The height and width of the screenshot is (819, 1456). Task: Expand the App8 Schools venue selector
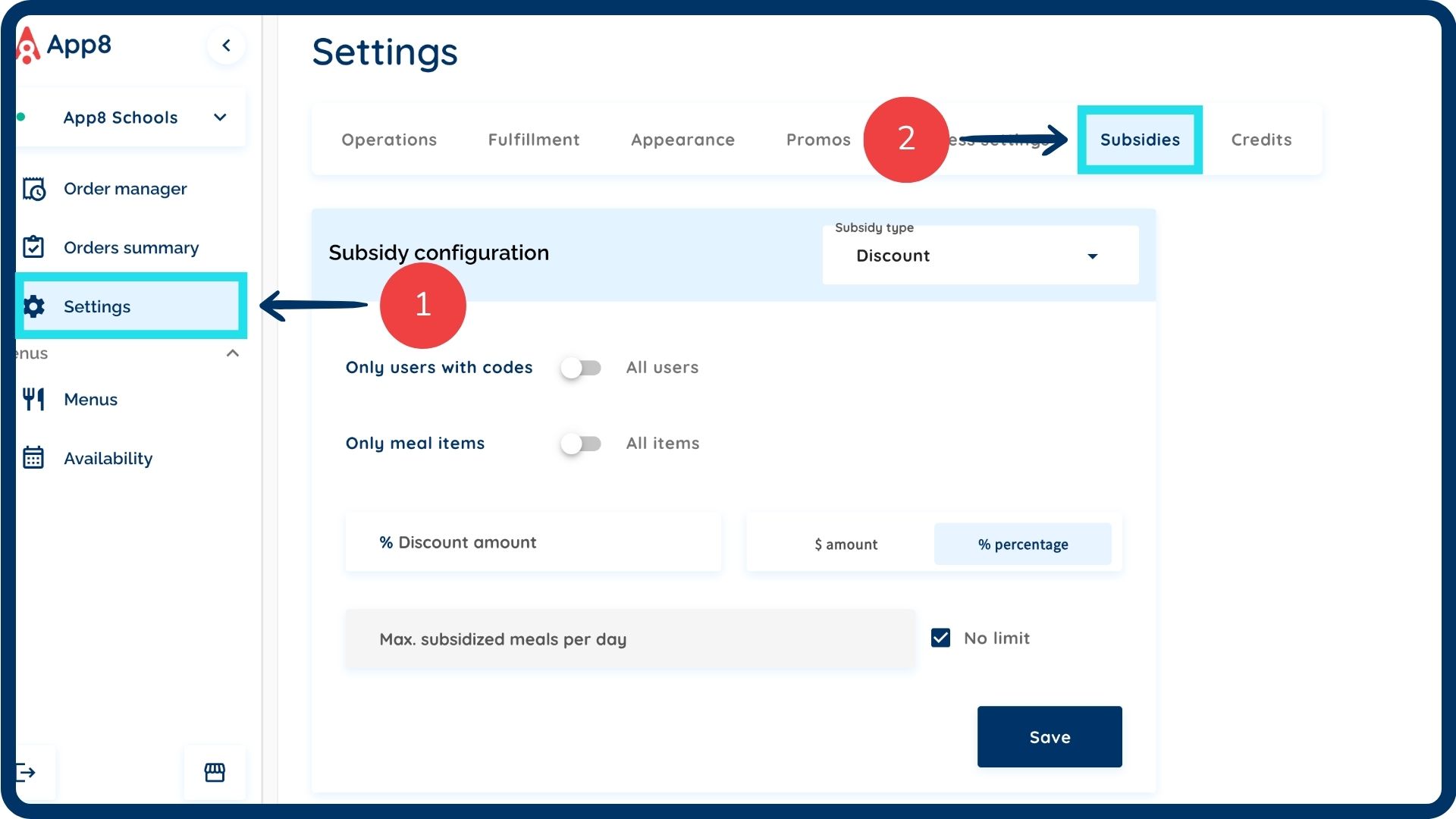pyautogui.click(x=220, y=118)
